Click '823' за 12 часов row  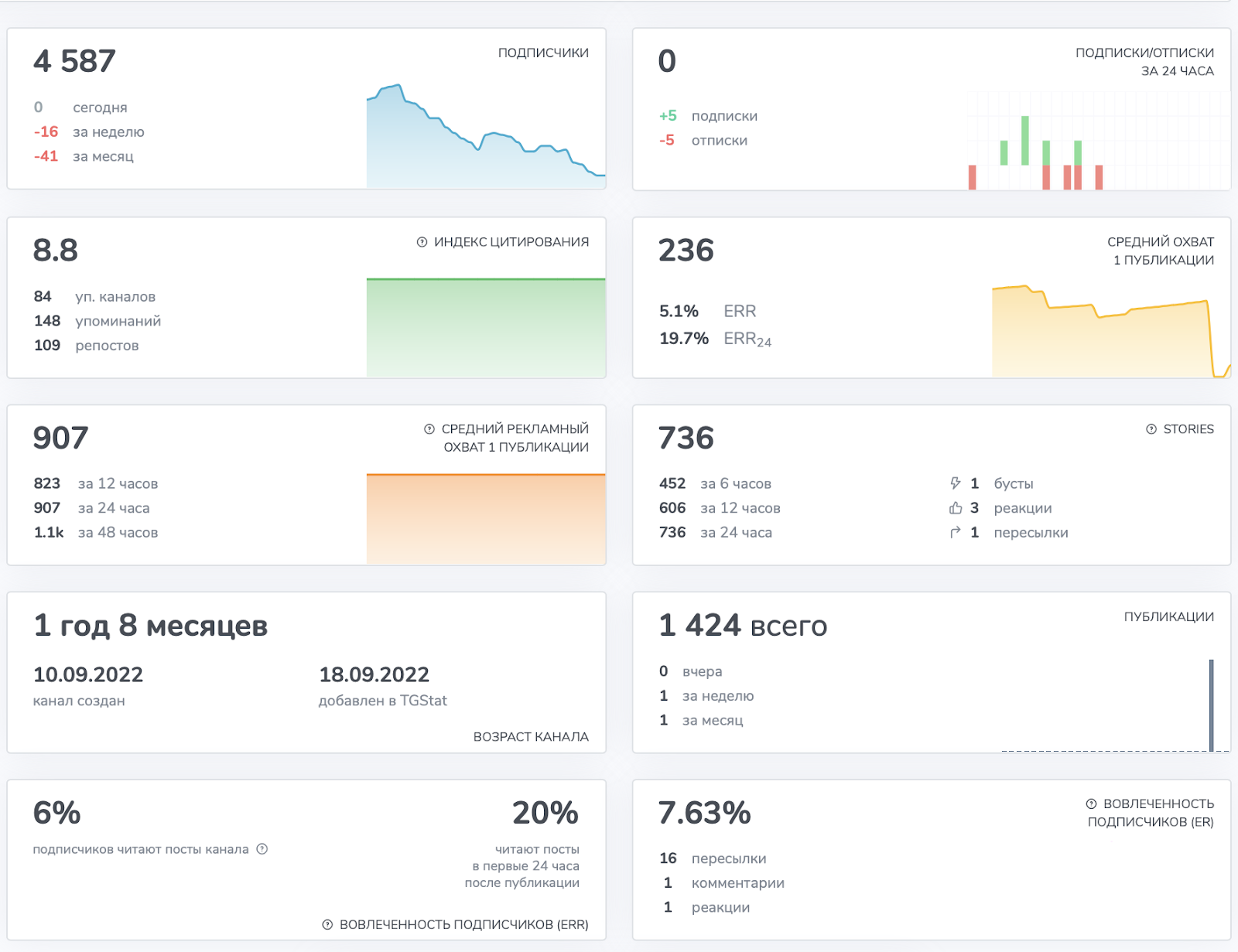tap(96, 483)
